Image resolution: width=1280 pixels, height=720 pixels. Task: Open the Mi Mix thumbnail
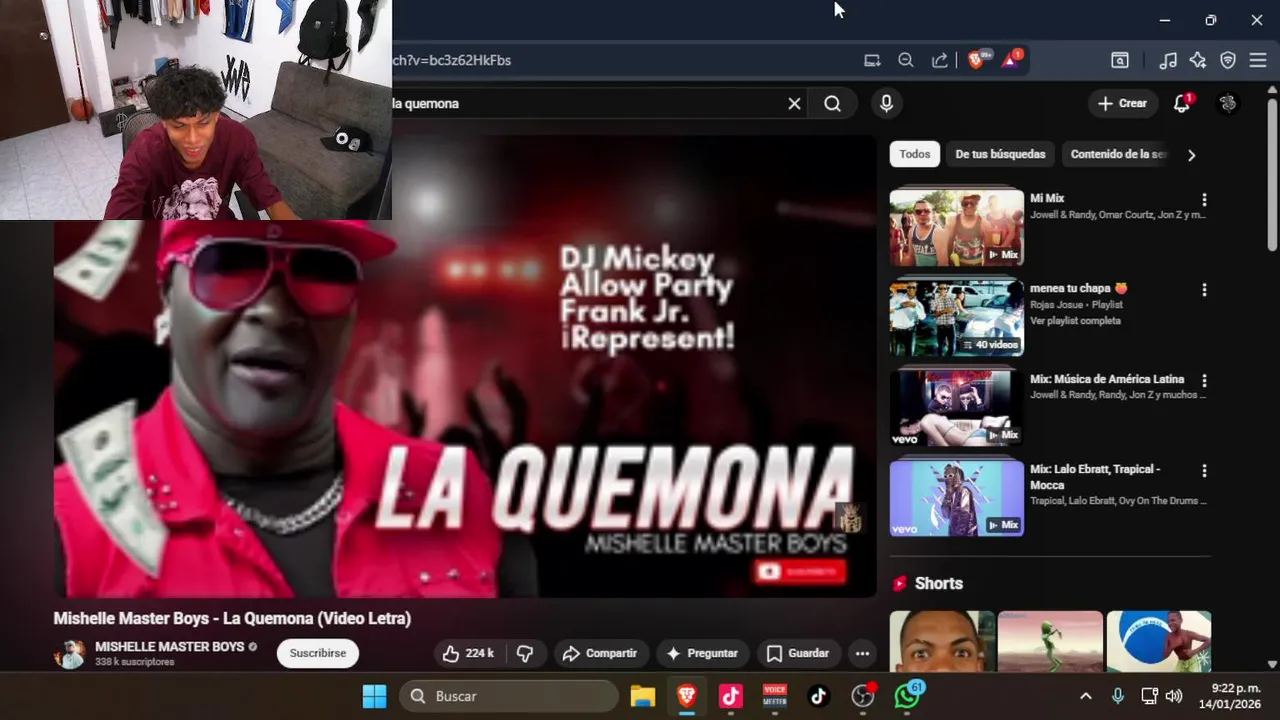pyautogui.click(x=957, y=227)
